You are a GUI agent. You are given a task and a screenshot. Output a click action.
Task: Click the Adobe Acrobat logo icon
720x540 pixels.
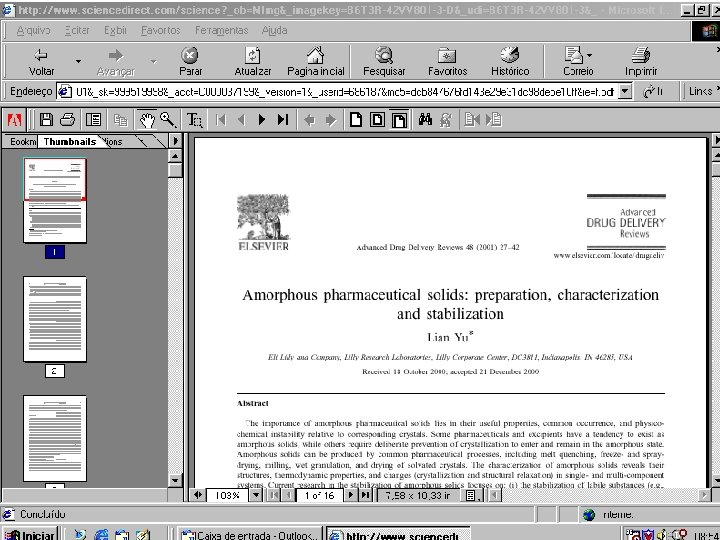(x=15, y=120)
